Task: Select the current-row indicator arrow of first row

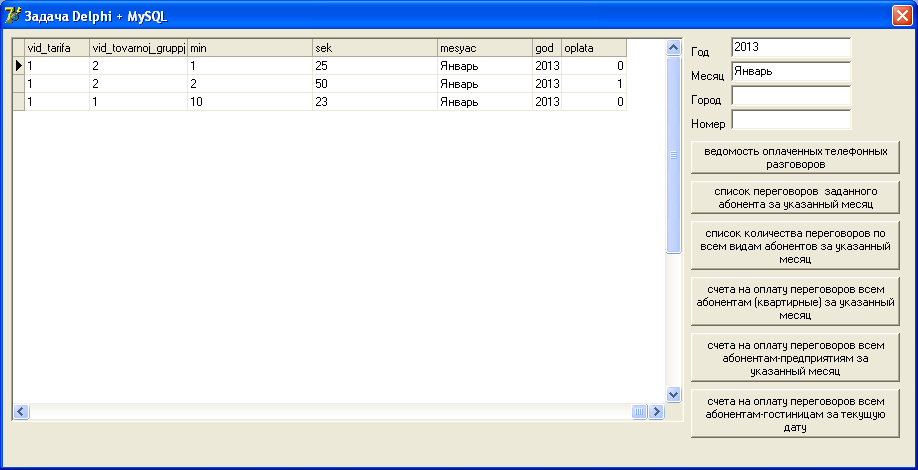Action: point(19,66)
